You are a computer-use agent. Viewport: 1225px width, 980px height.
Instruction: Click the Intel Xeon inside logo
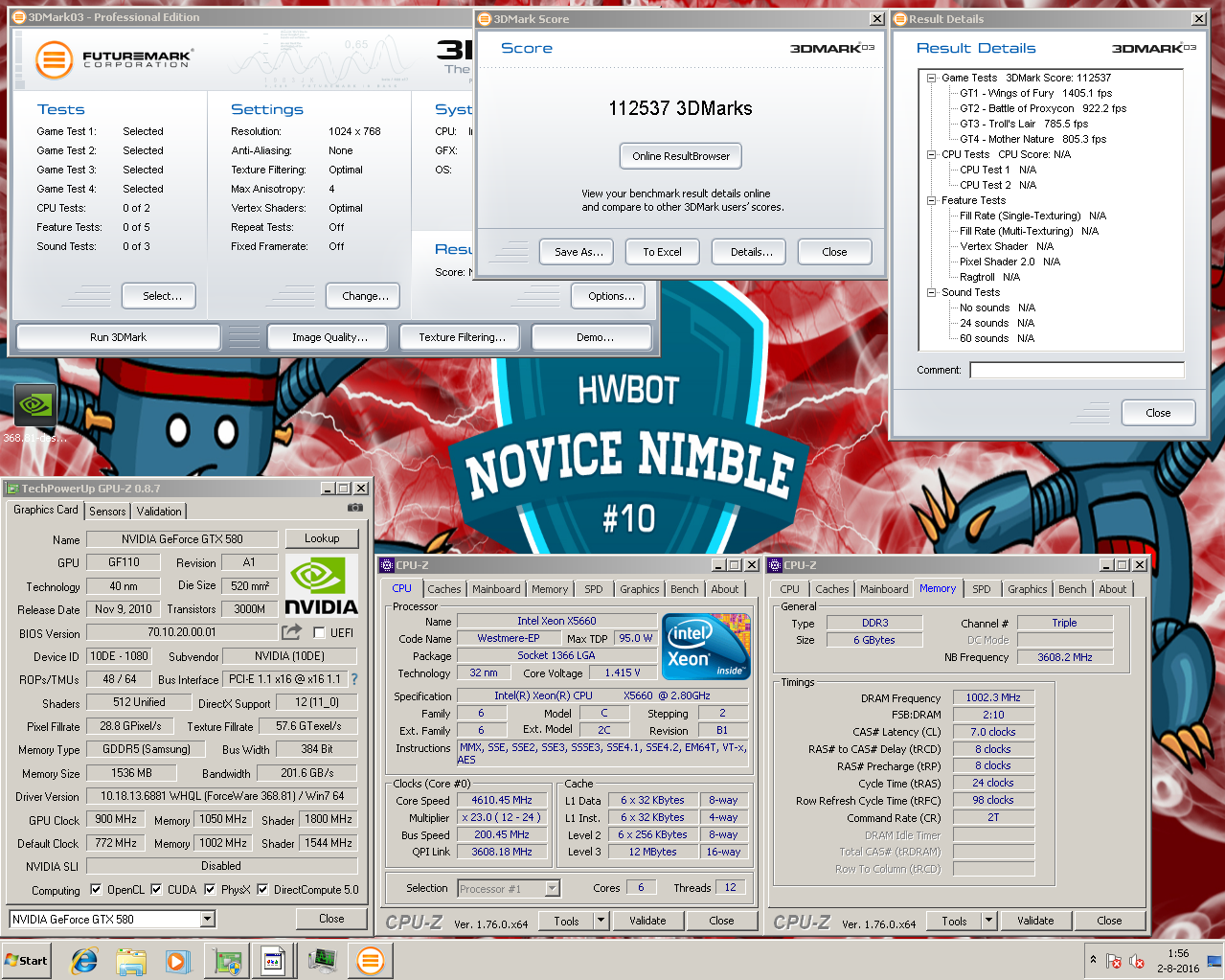coord(706,647)
